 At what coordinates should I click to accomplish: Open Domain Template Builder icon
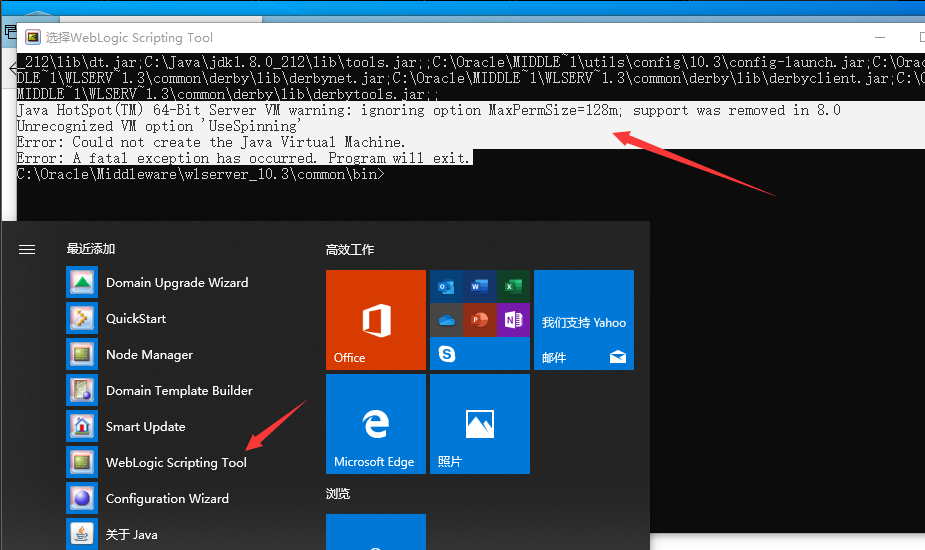pos(82,390)
